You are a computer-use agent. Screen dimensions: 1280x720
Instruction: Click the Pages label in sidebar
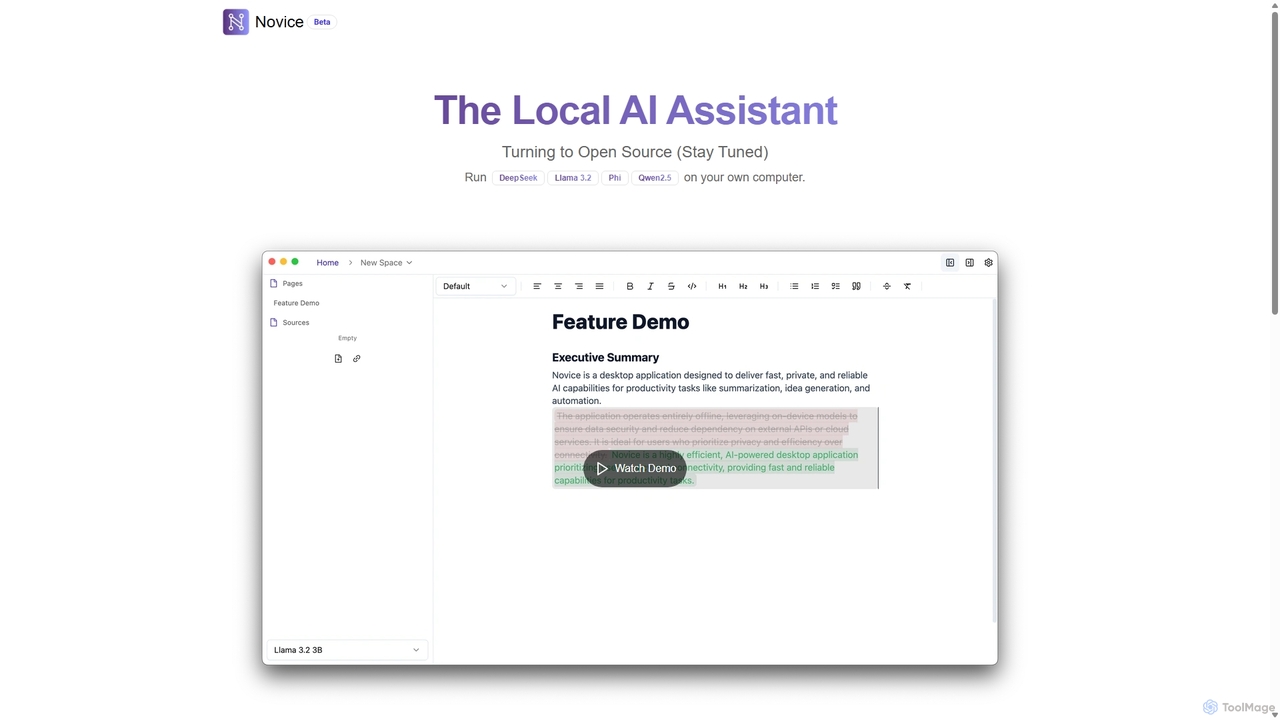click(292, 283)
